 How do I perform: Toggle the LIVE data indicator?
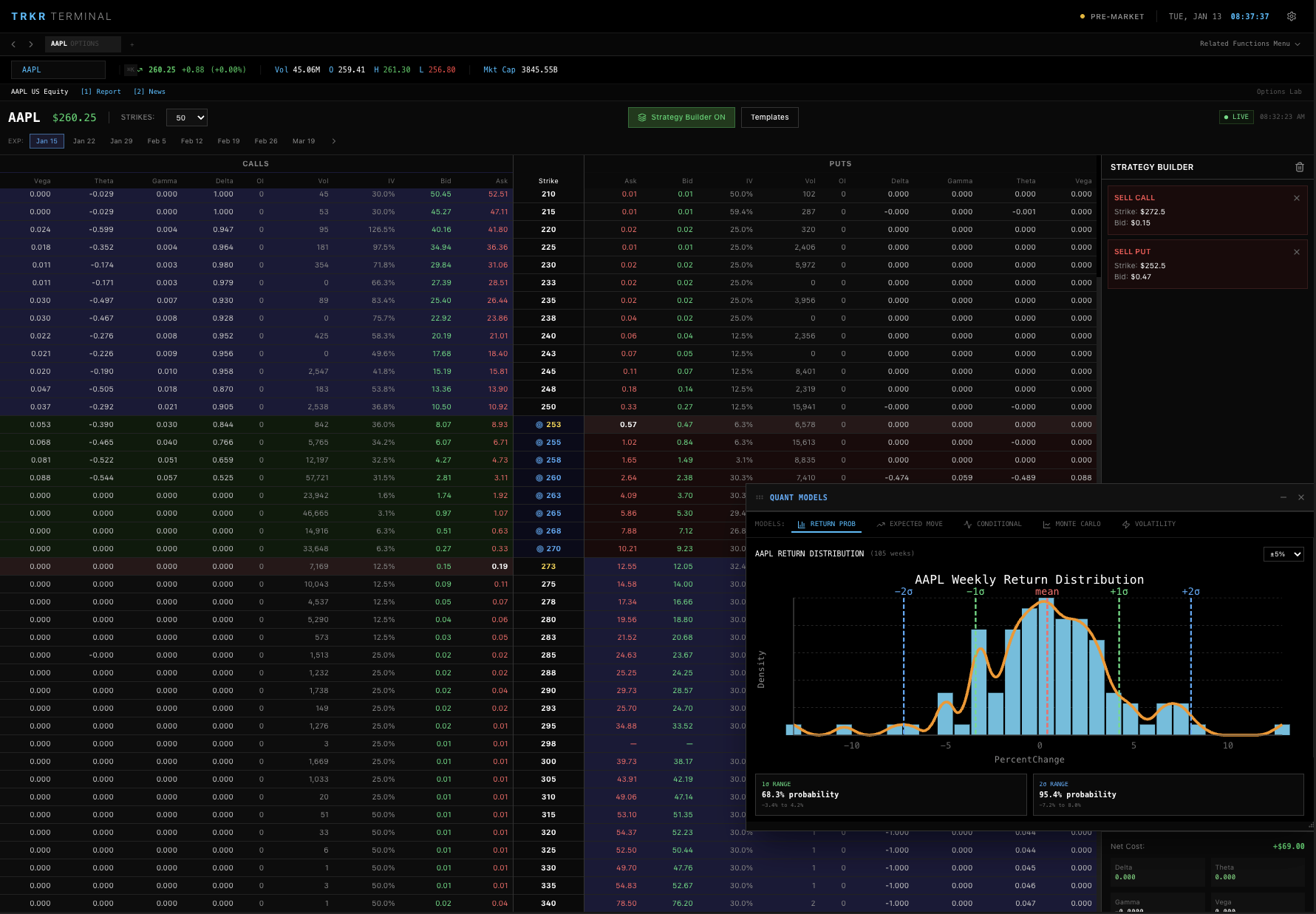[1236, 117]
